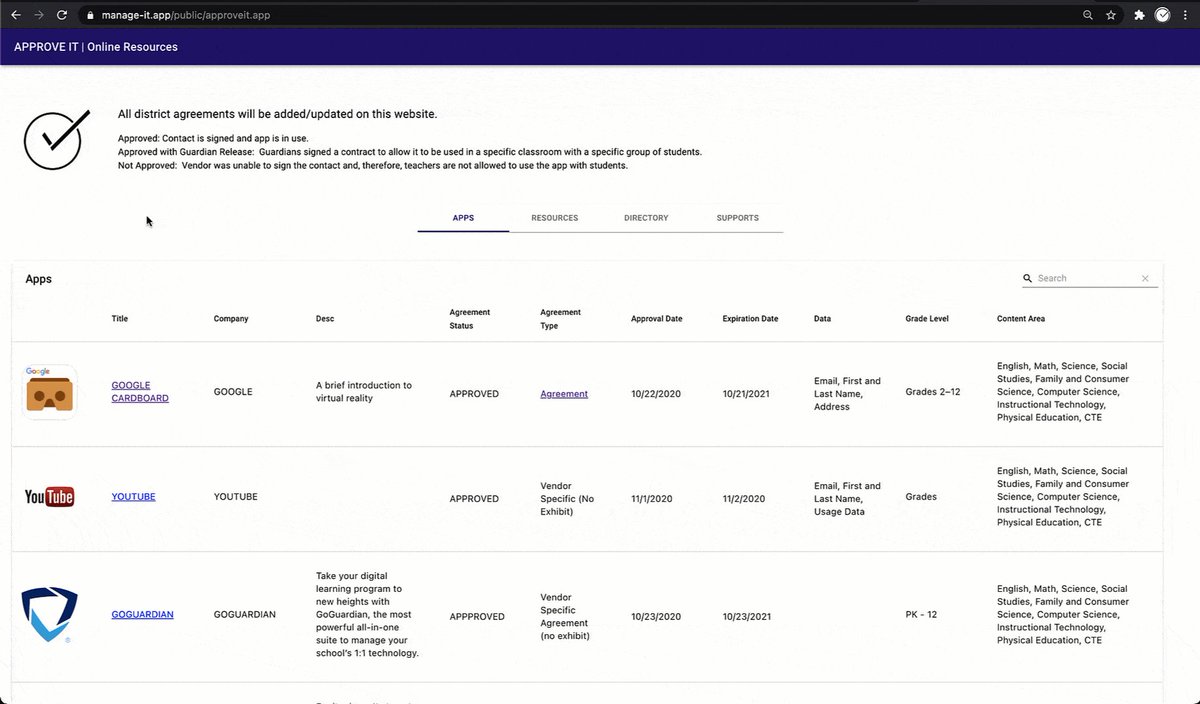Click the YouTube logo thumbnail

49,497
